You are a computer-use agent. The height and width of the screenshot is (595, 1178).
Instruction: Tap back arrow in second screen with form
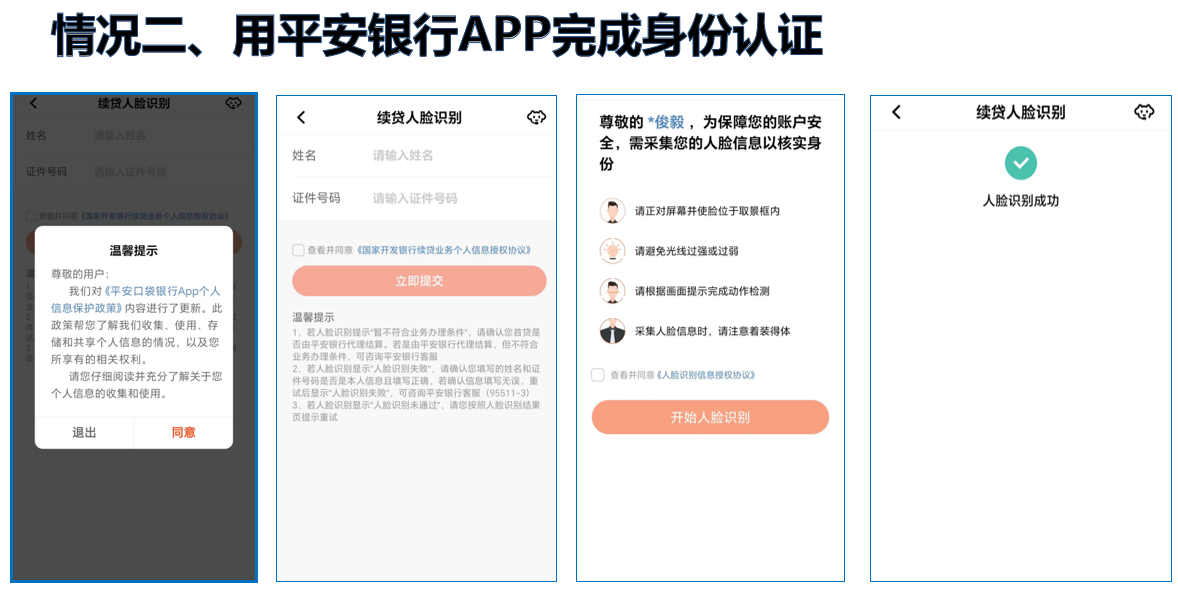pos(301,117)
